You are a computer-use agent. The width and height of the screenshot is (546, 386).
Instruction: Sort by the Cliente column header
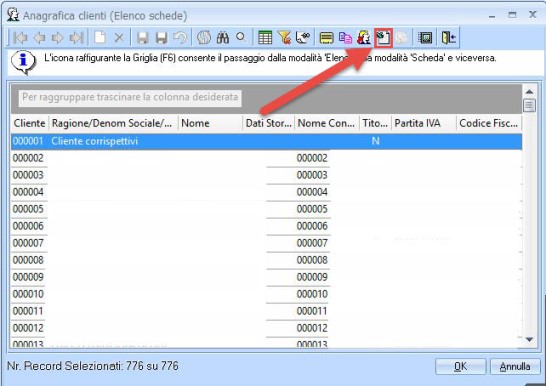(x=30, y=123)
